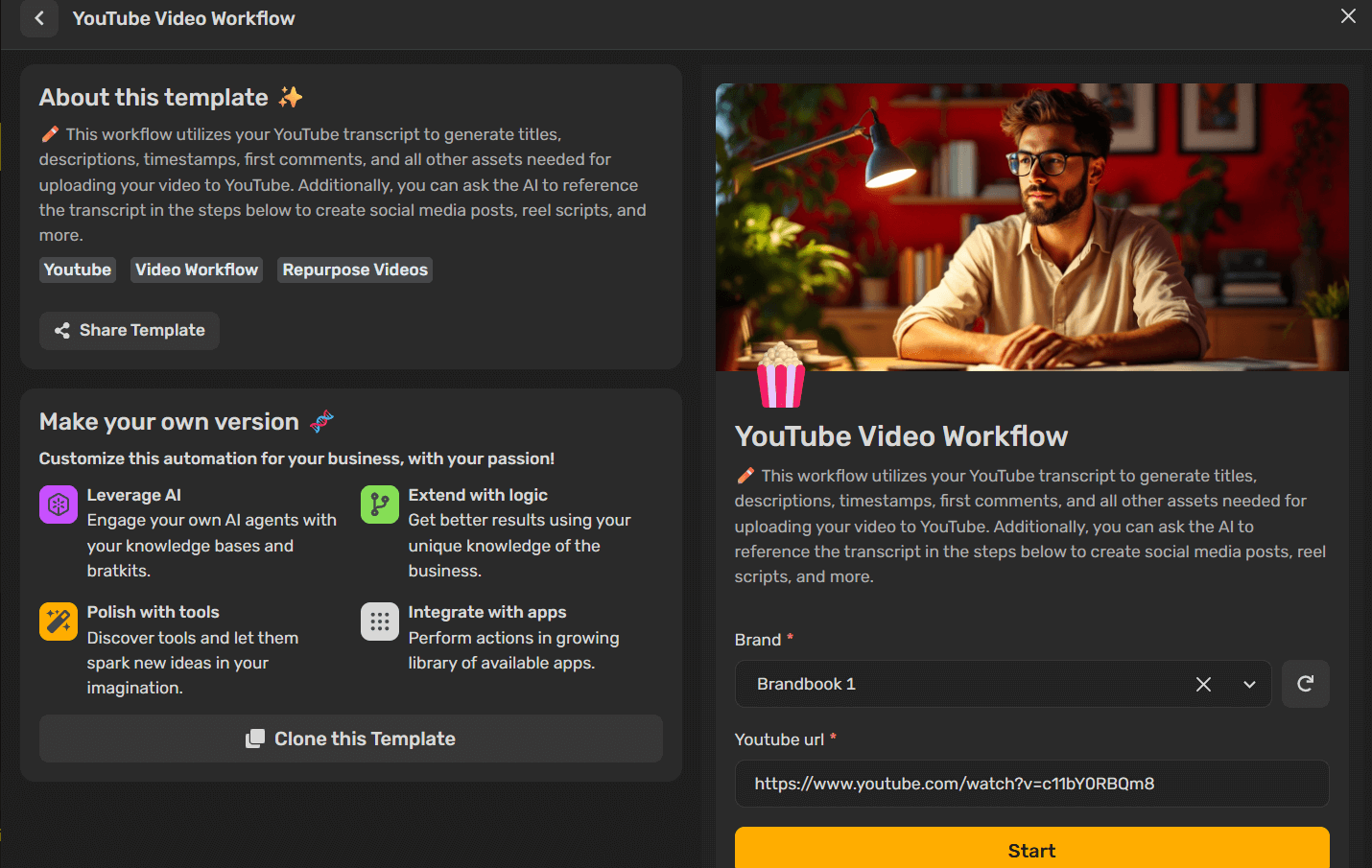
Task: Clear the selected Brandbook 1 with the X
Action: click(1204, 684)
